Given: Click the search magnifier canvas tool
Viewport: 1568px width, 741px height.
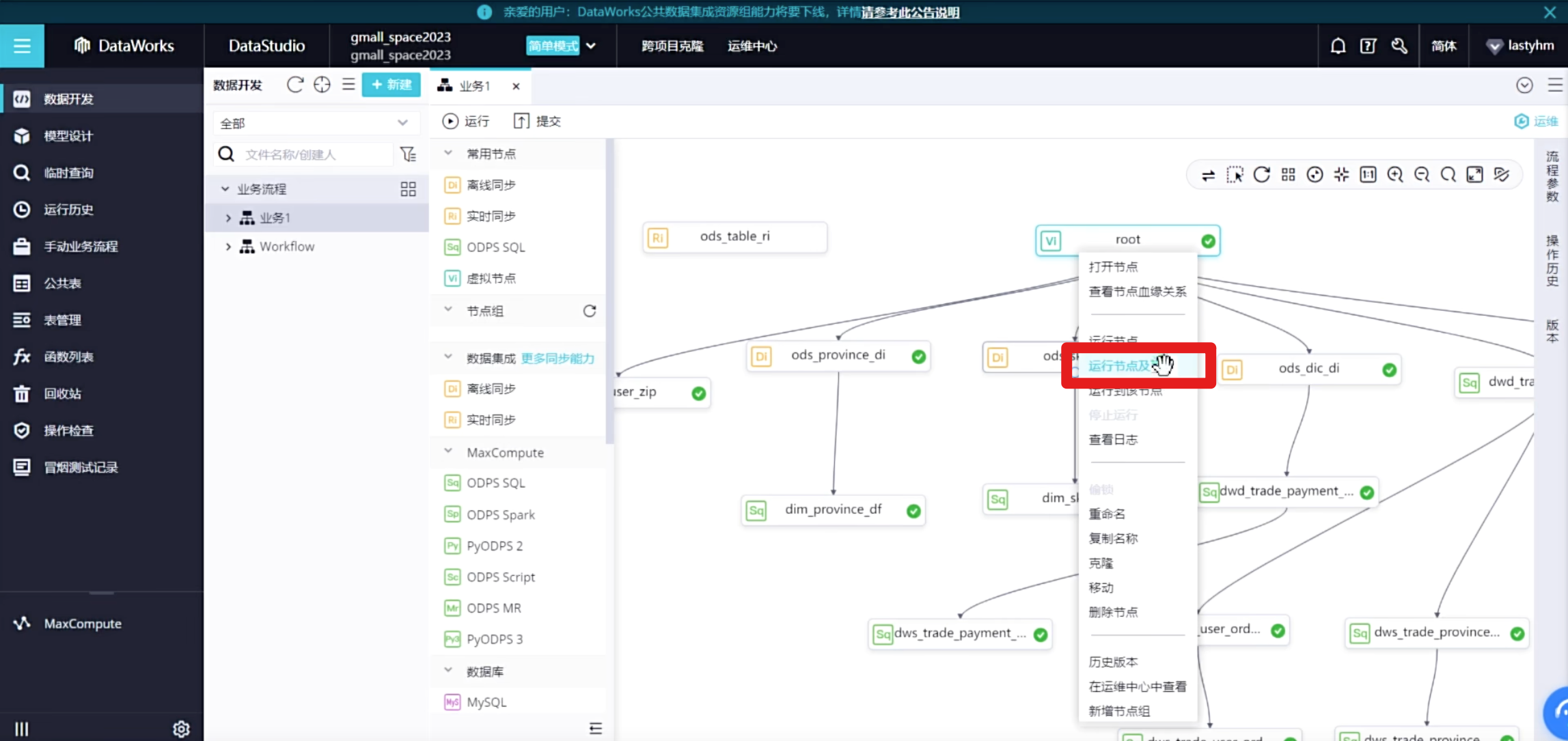Looking at the screenshot, I should [x=1448, y=175].
